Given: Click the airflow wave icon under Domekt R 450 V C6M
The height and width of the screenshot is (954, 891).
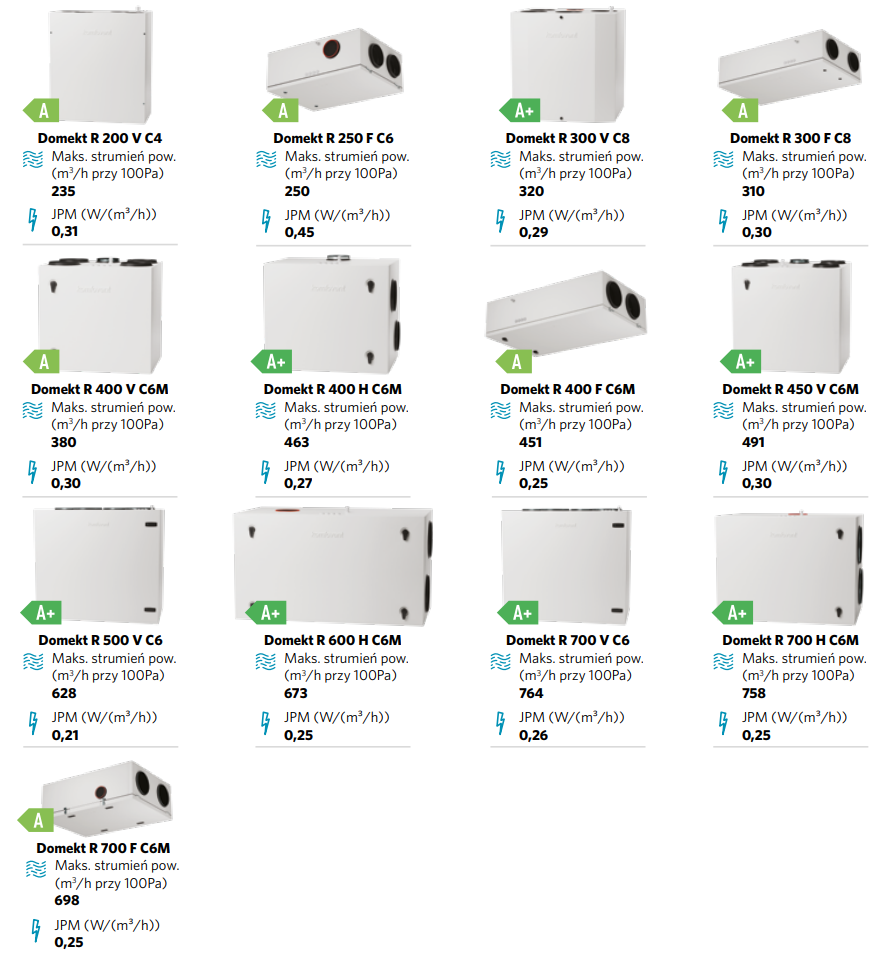Looking at the screenshot, I should click(723, 411).
